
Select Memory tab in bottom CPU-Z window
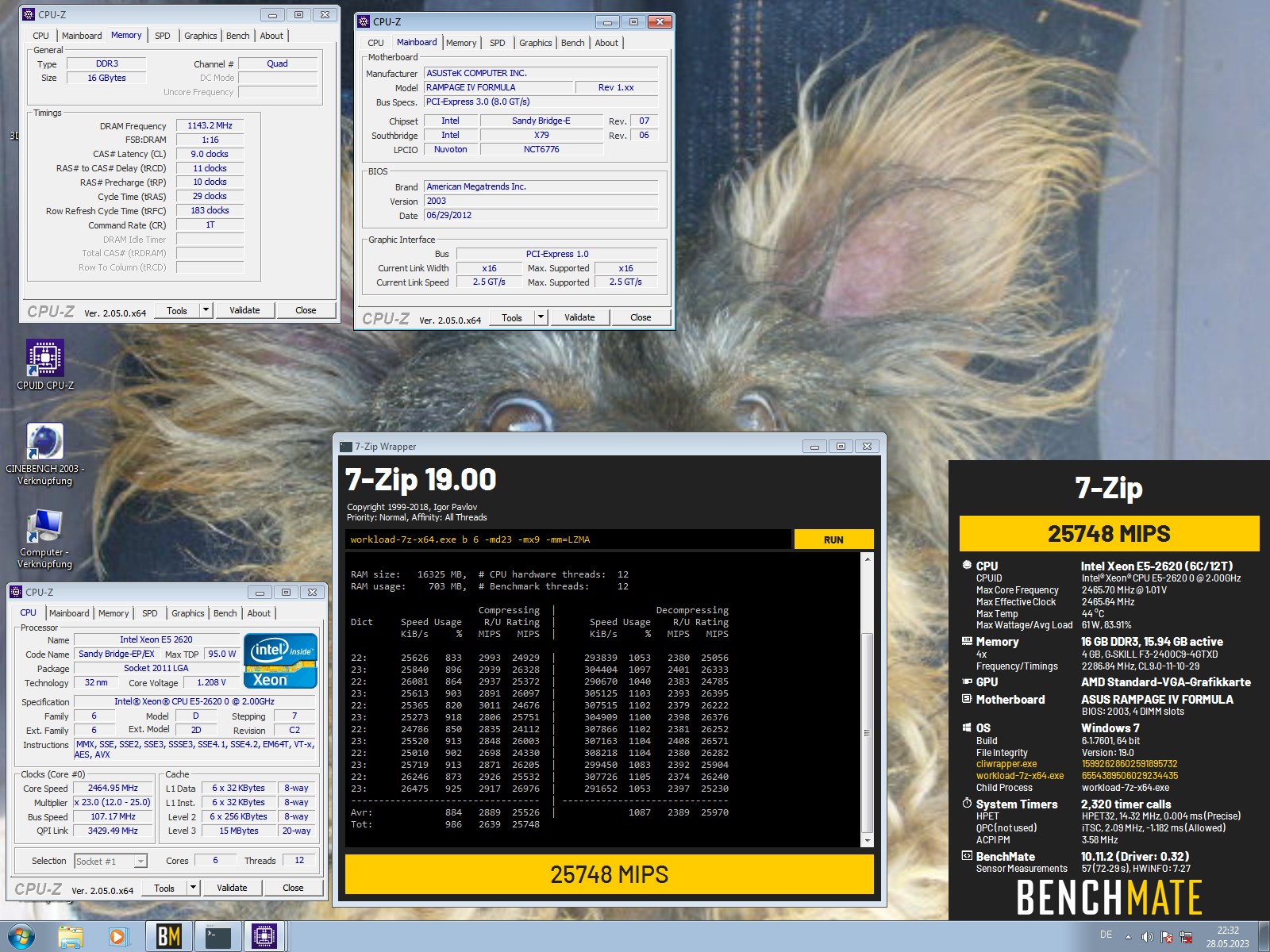click(114, 613)
